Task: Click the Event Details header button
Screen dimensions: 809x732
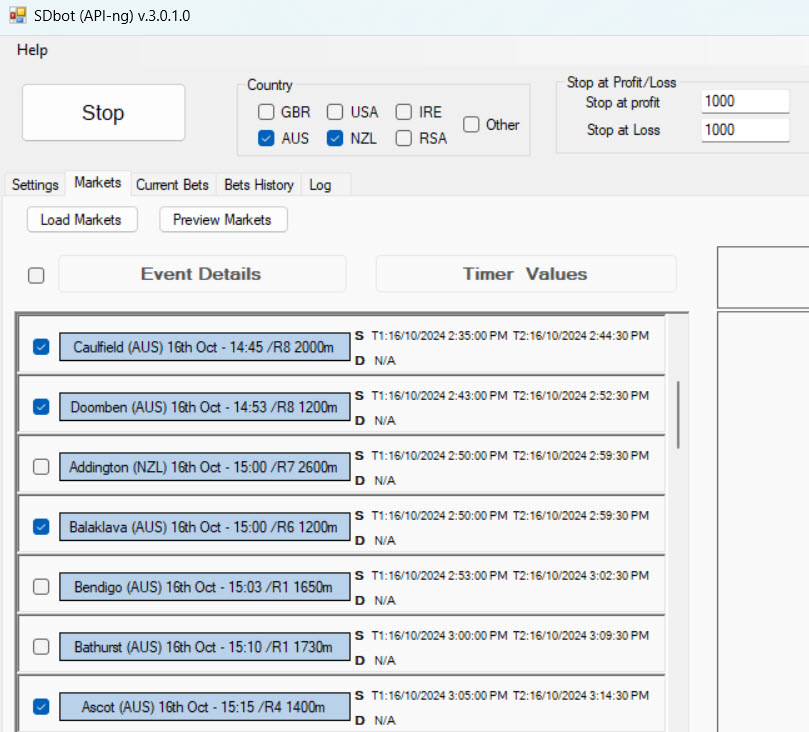Action: click(202, 274)
